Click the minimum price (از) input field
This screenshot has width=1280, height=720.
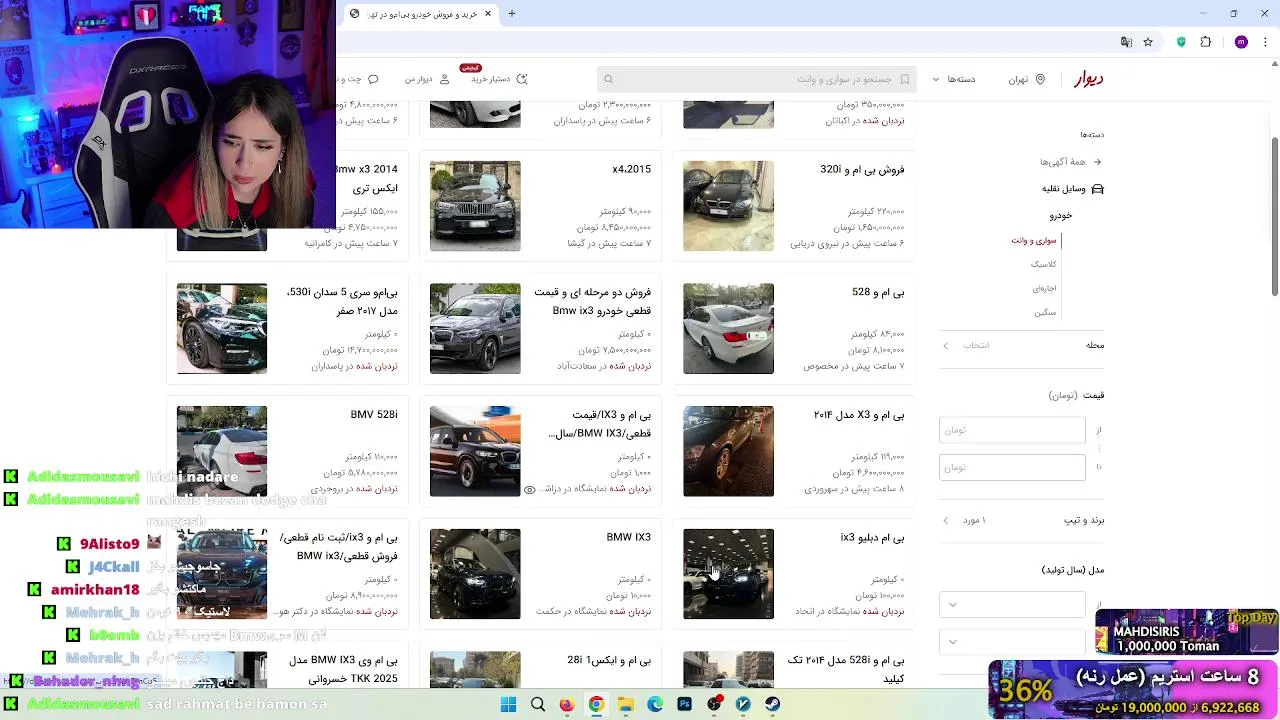(x=1012, y=430)
